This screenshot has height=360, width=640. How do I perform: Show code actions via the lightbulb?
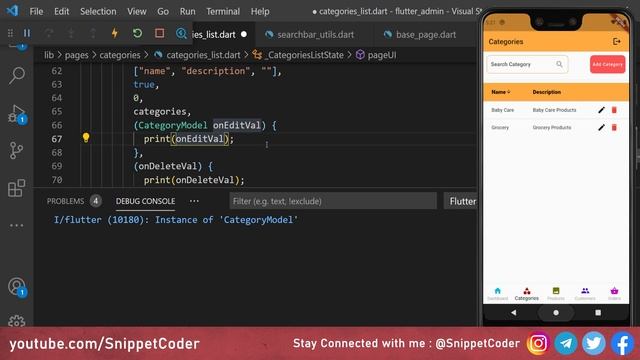pyautogui.click(x=86, y=138)
